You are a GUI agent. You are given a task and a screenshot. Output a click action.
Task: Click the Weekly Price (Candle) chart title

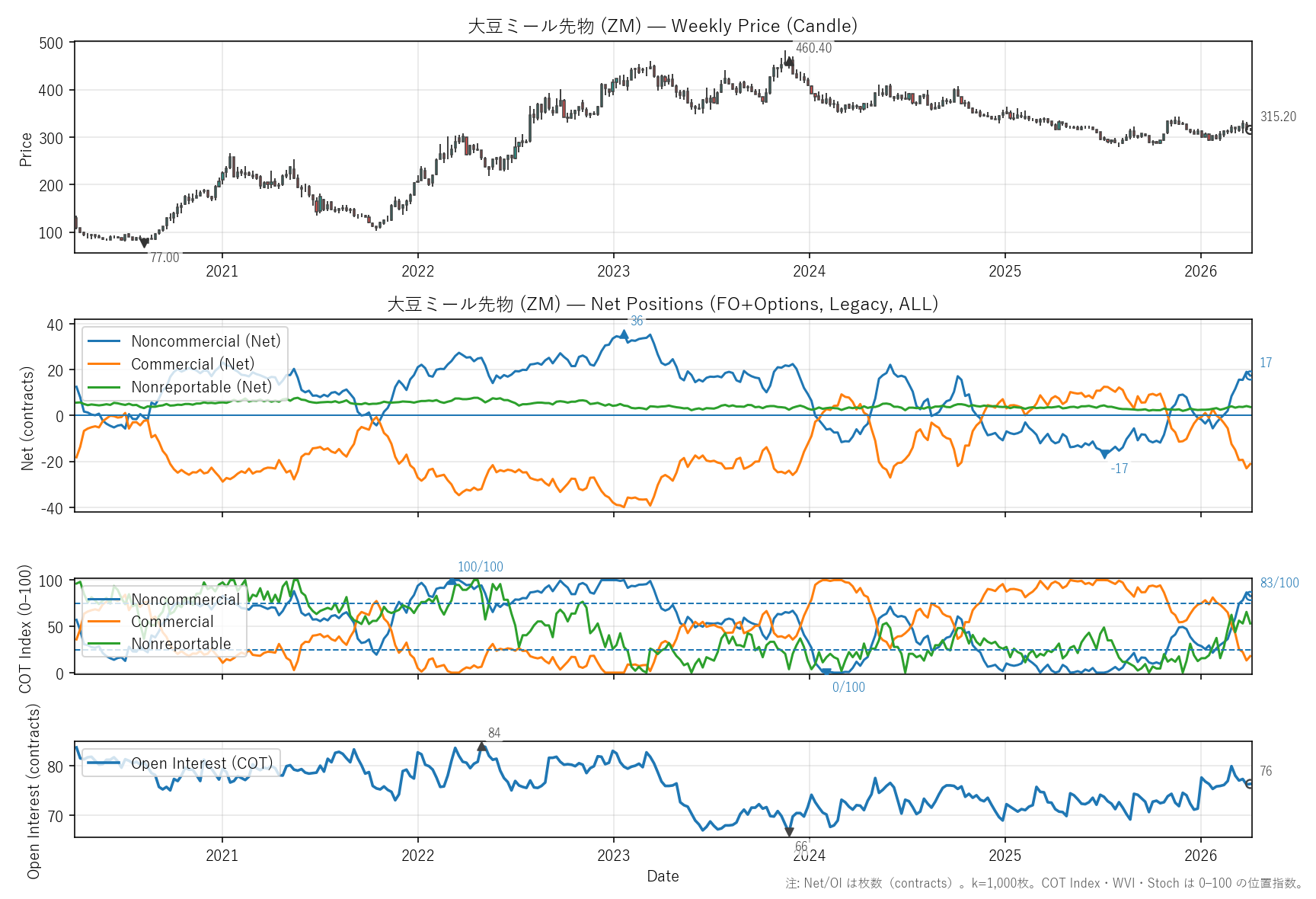point(663,26)
